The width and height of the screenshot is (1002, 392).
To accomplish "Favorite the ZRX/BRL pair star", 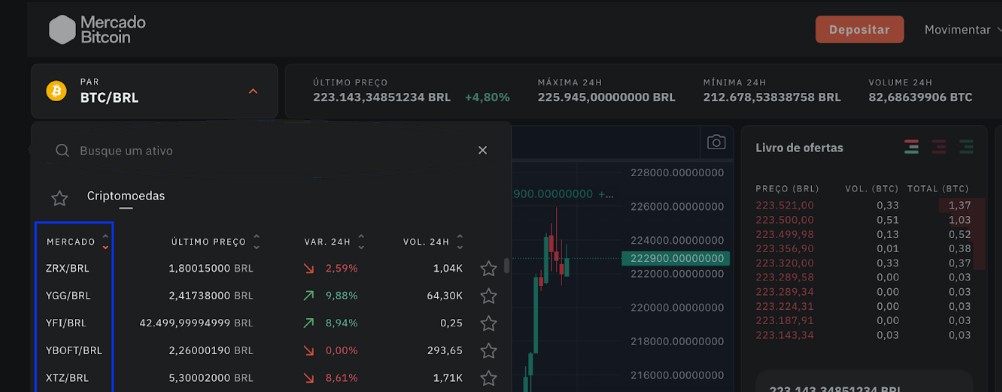I will 489,269.
